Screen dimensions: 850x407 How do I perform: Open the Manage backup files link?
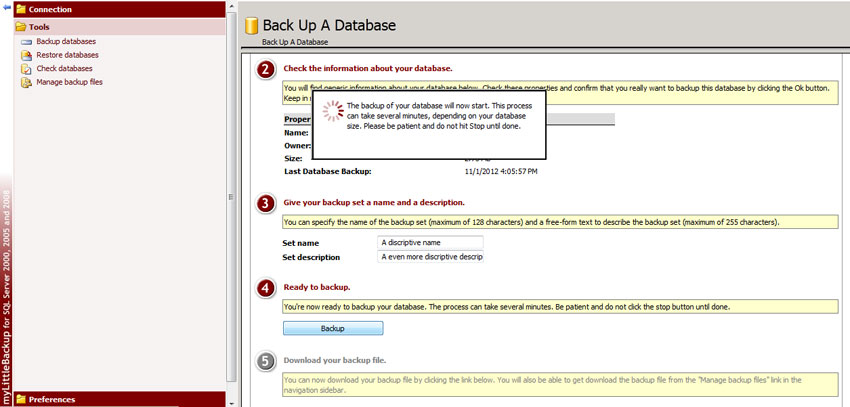(x=69, y=82)
